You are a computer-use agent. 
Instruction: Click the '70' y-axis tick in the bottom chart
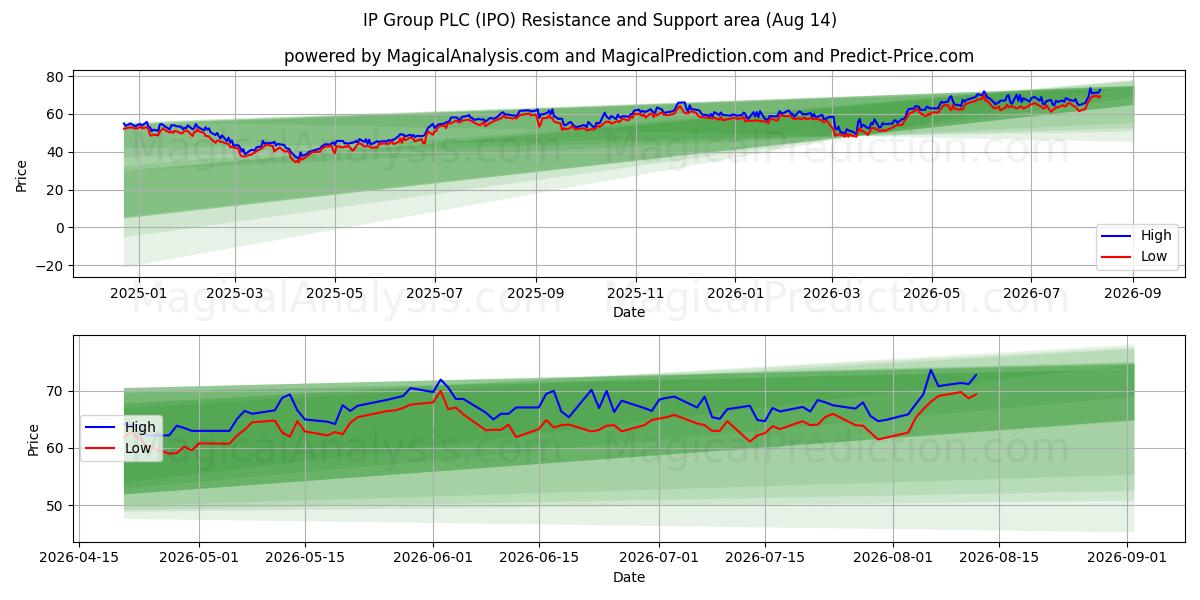pos(56,391)
